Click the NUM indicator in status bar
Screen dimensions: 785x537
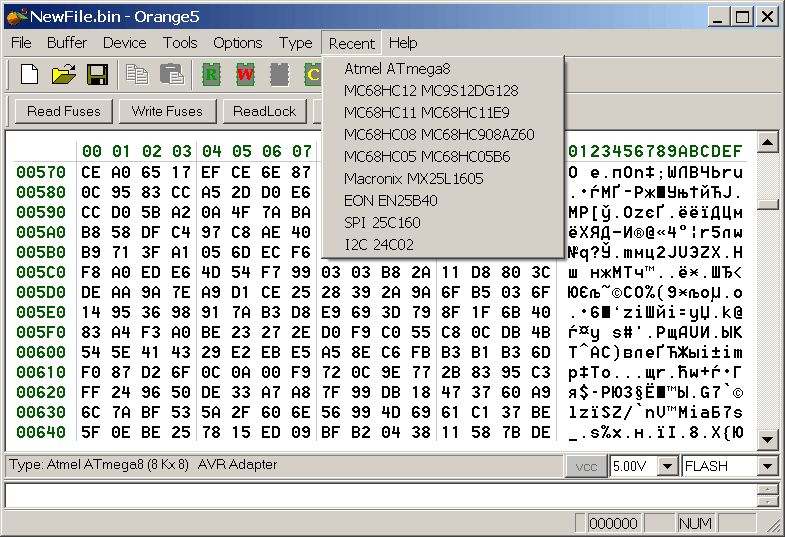695,523
